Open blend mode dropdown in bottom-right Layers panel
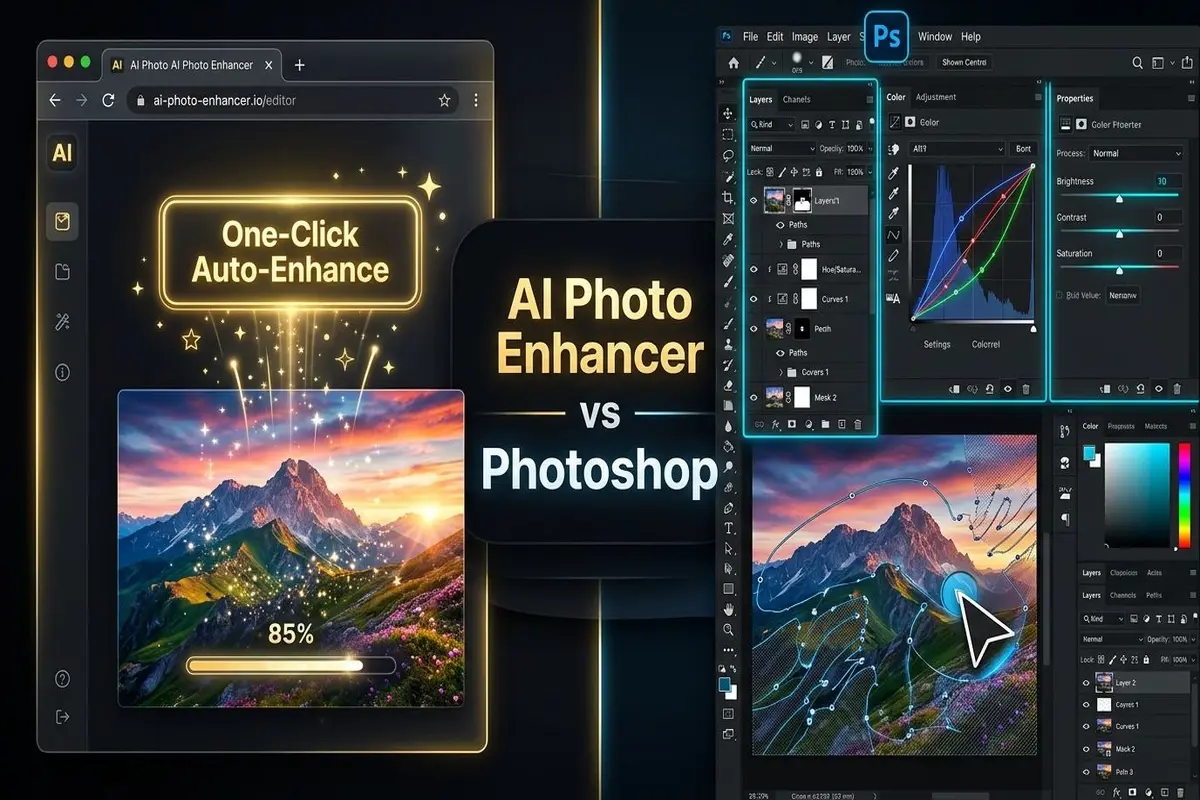Viewport: 1200px width, 800px height. point(1110,639)
